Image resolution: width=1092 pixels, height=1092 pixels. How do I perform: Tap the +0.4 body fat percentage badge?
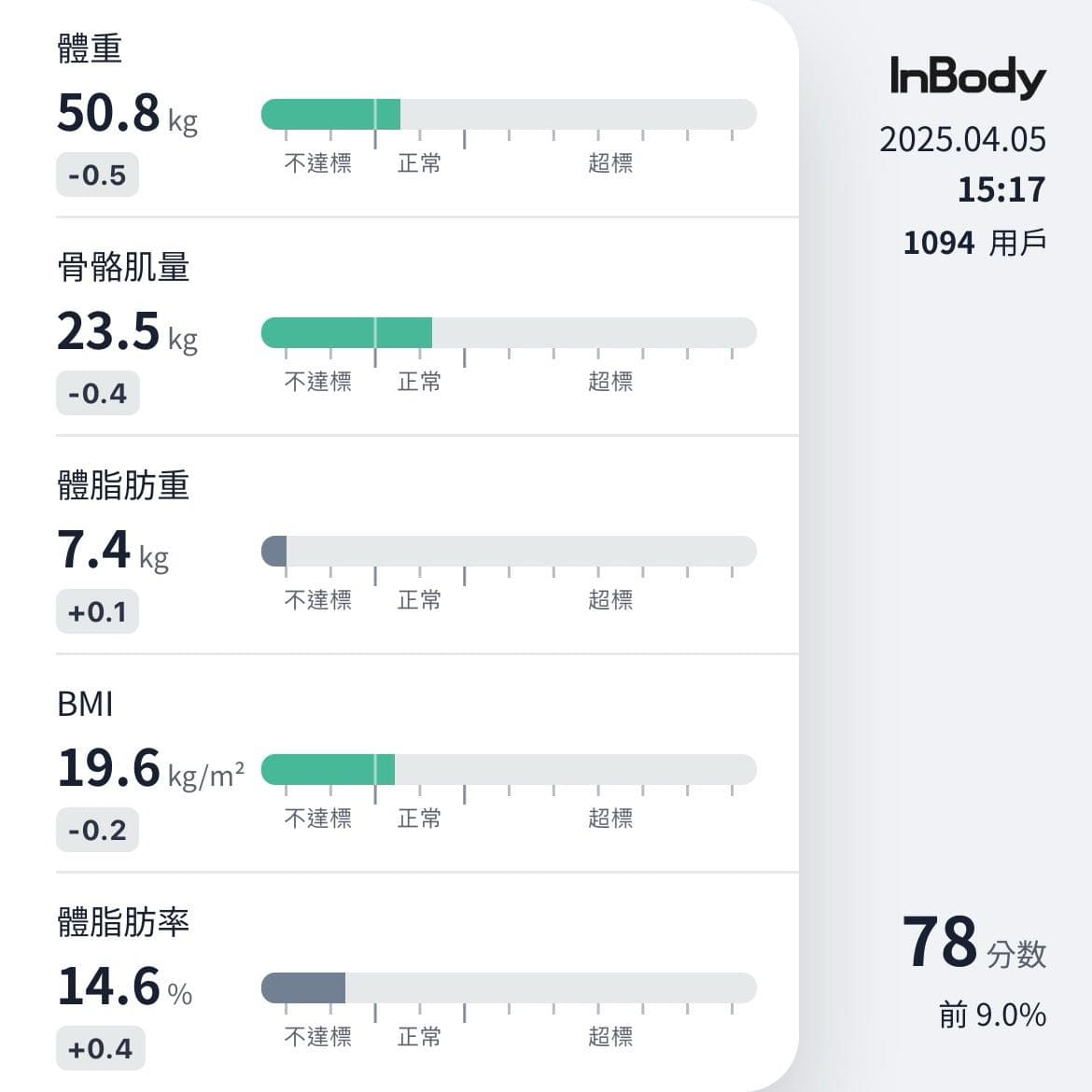(x=100, y=1048)
